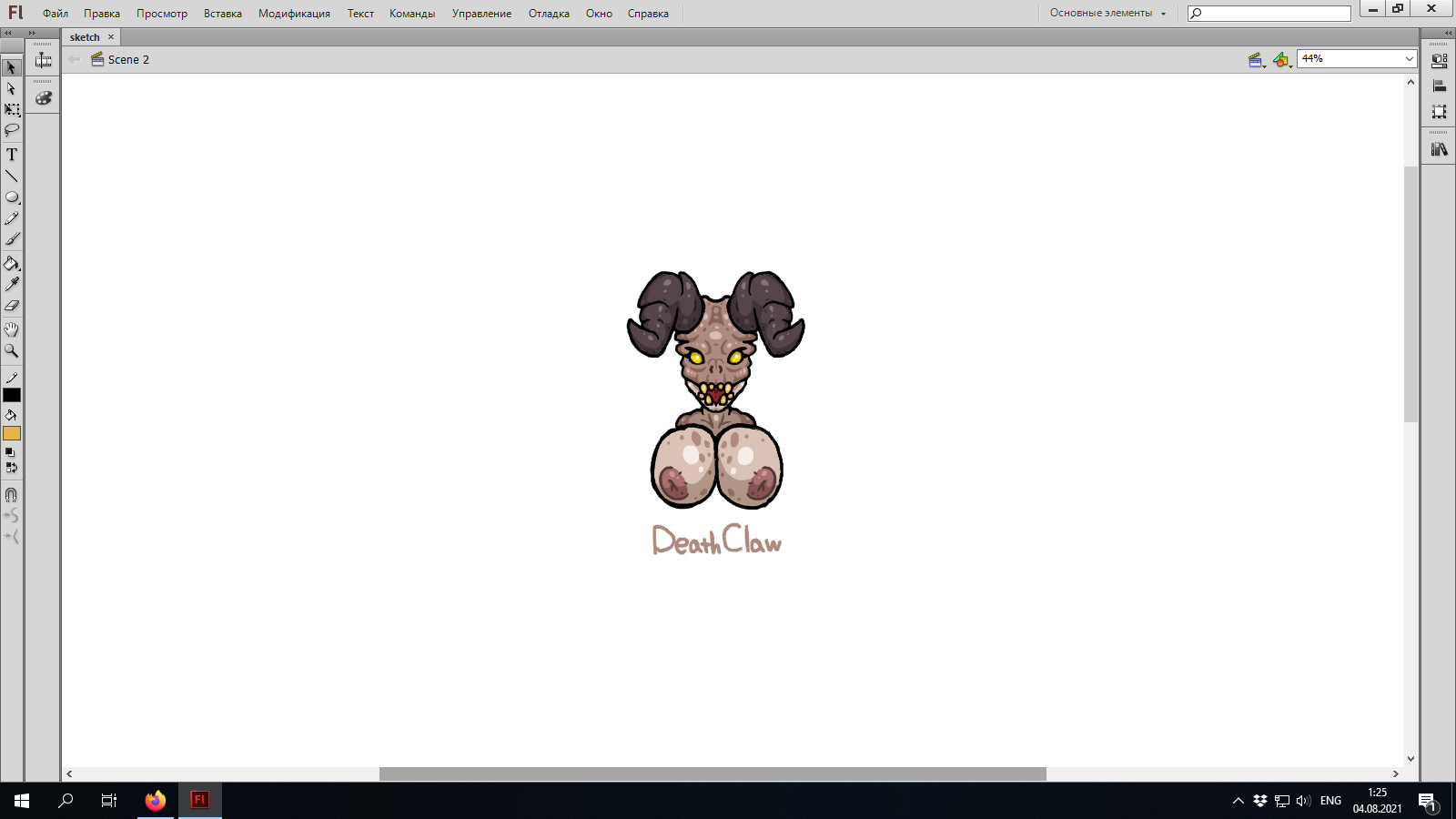
Task: Open the Просмотр menu
Action: (x=162, y=14)
